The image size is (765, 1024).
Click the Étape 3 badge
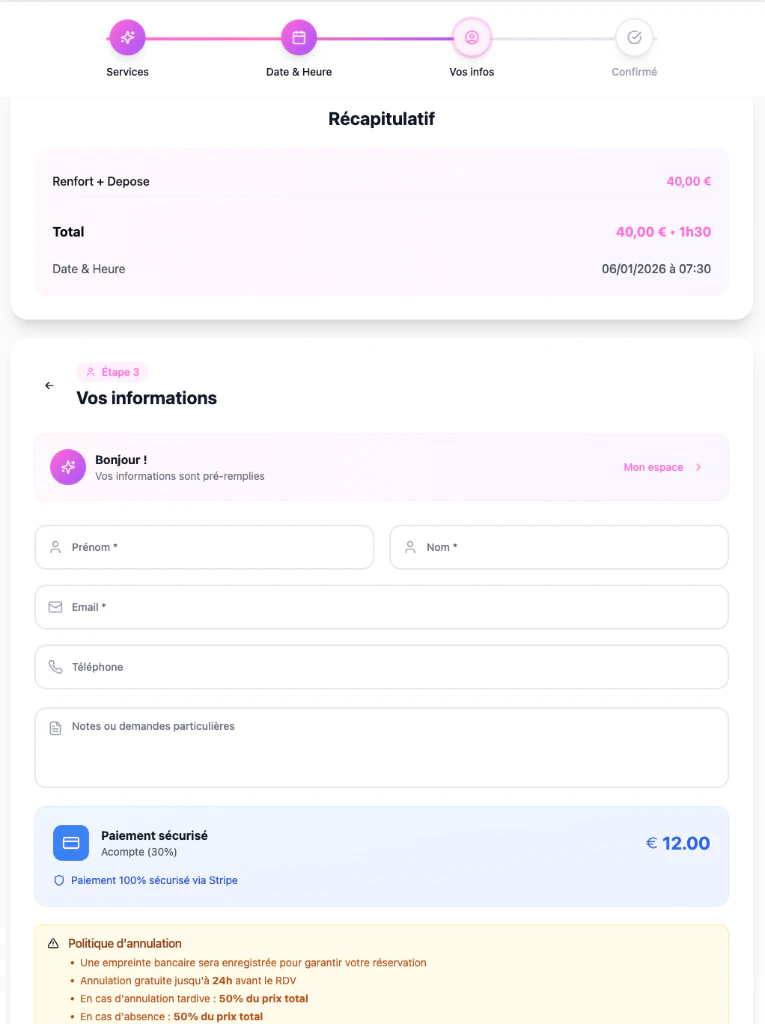pos(112,371)
